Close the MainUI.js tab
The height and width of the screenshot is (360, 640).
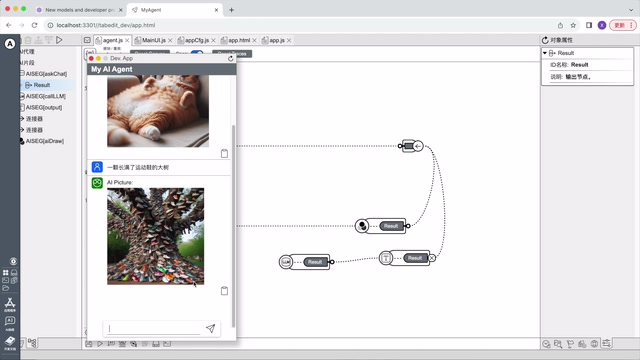[170, 40]
